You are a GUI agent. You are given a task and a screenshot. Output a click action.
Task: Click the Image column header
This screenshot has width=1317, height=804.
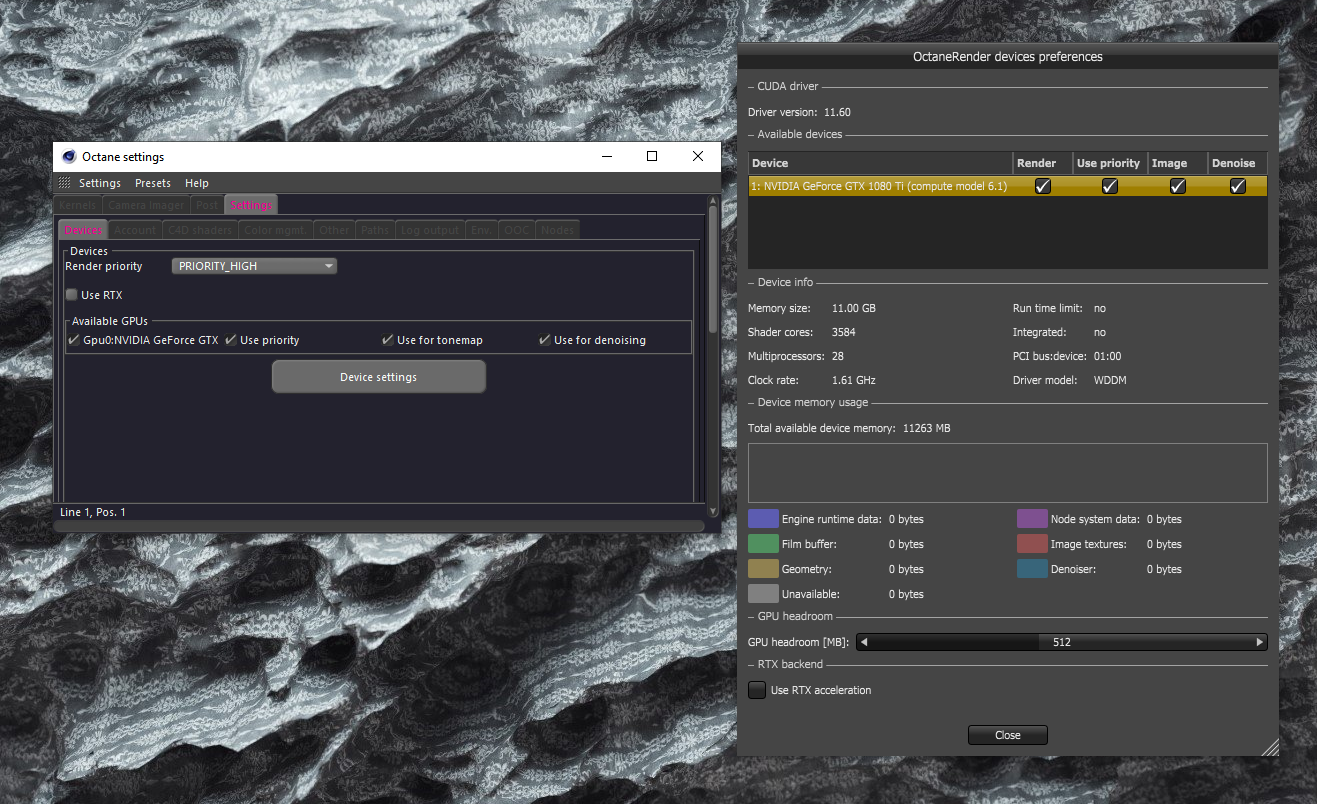pyautogui.click(x=1177, y=163)
